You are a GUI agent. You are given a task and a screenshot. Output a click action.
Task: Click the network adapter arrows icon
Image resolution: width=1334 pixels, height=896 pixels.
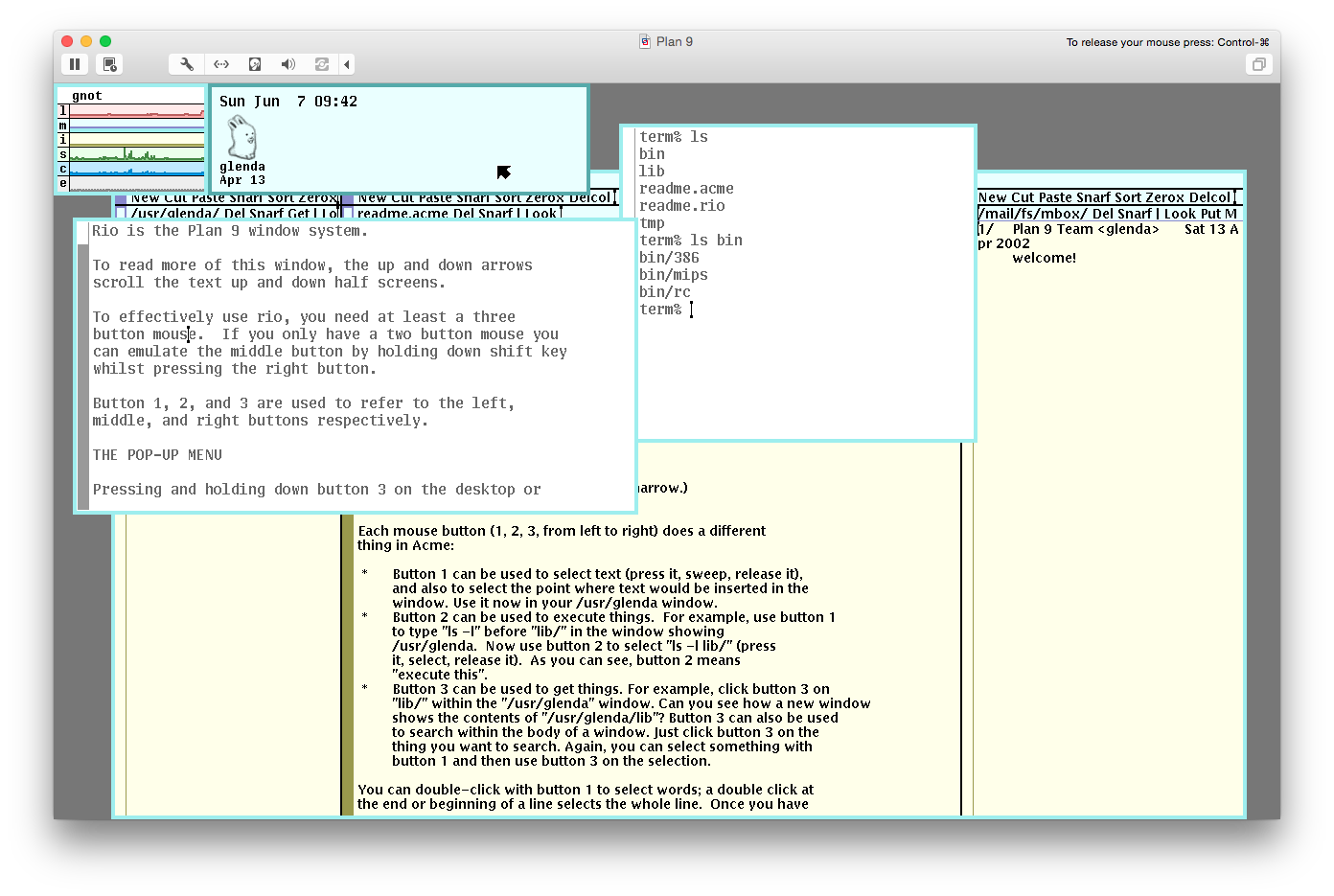pyautogui.click(x=221, y=64)
